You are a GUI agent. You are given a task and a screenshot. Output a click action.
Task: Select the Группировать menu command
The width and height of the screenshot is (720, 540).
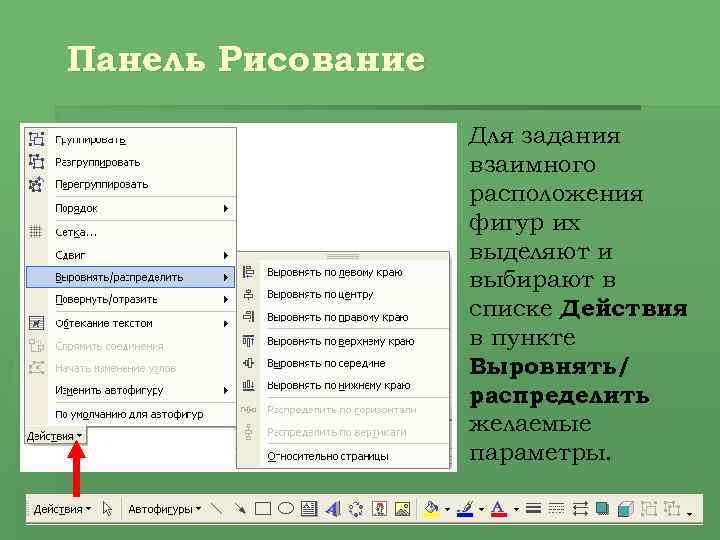[x=130, y=140]
